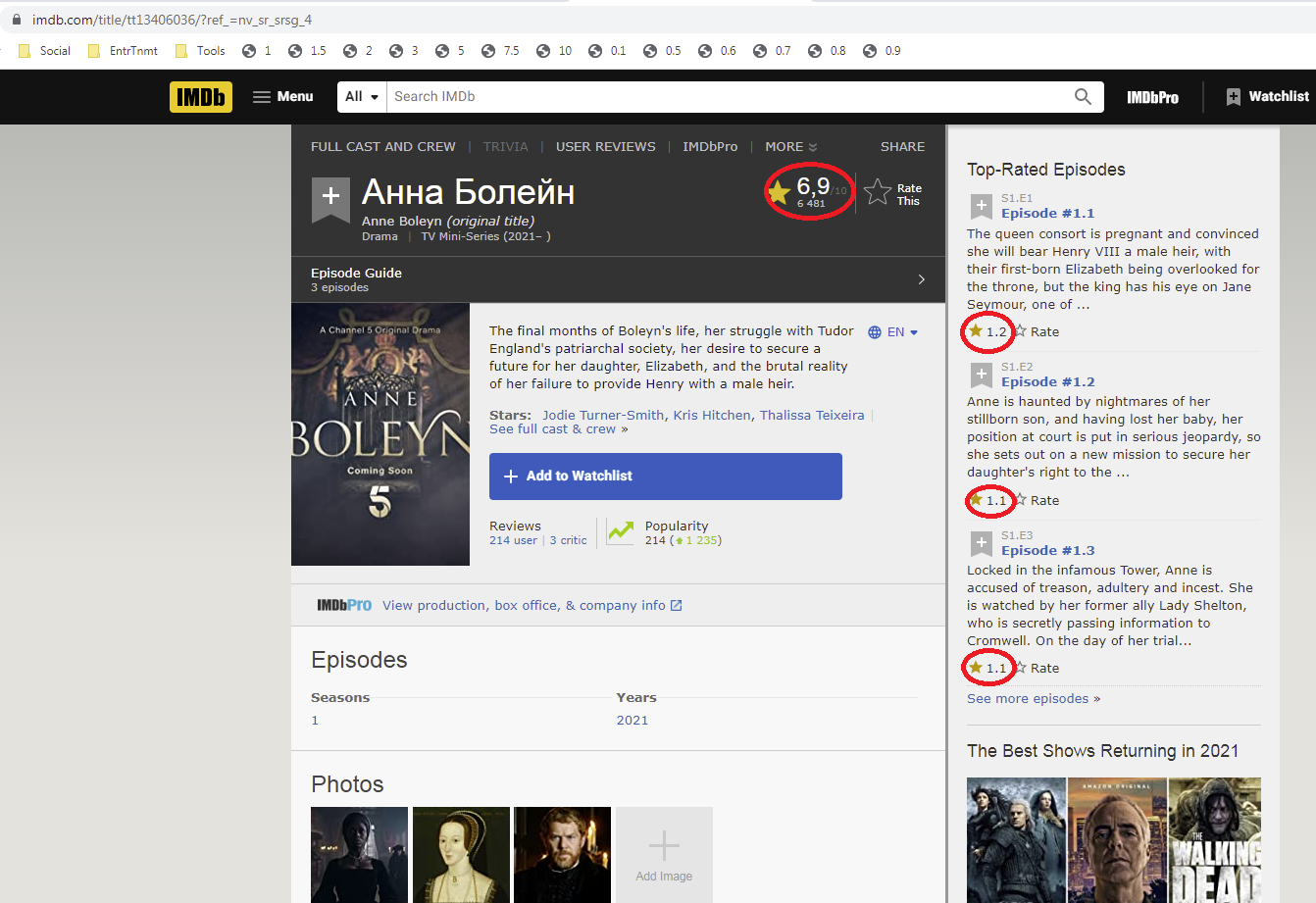Image resolution: width=1316 pixels, height=903 pixels.
Task: Click the Add to Watchlist button
Action: (666, 477)
